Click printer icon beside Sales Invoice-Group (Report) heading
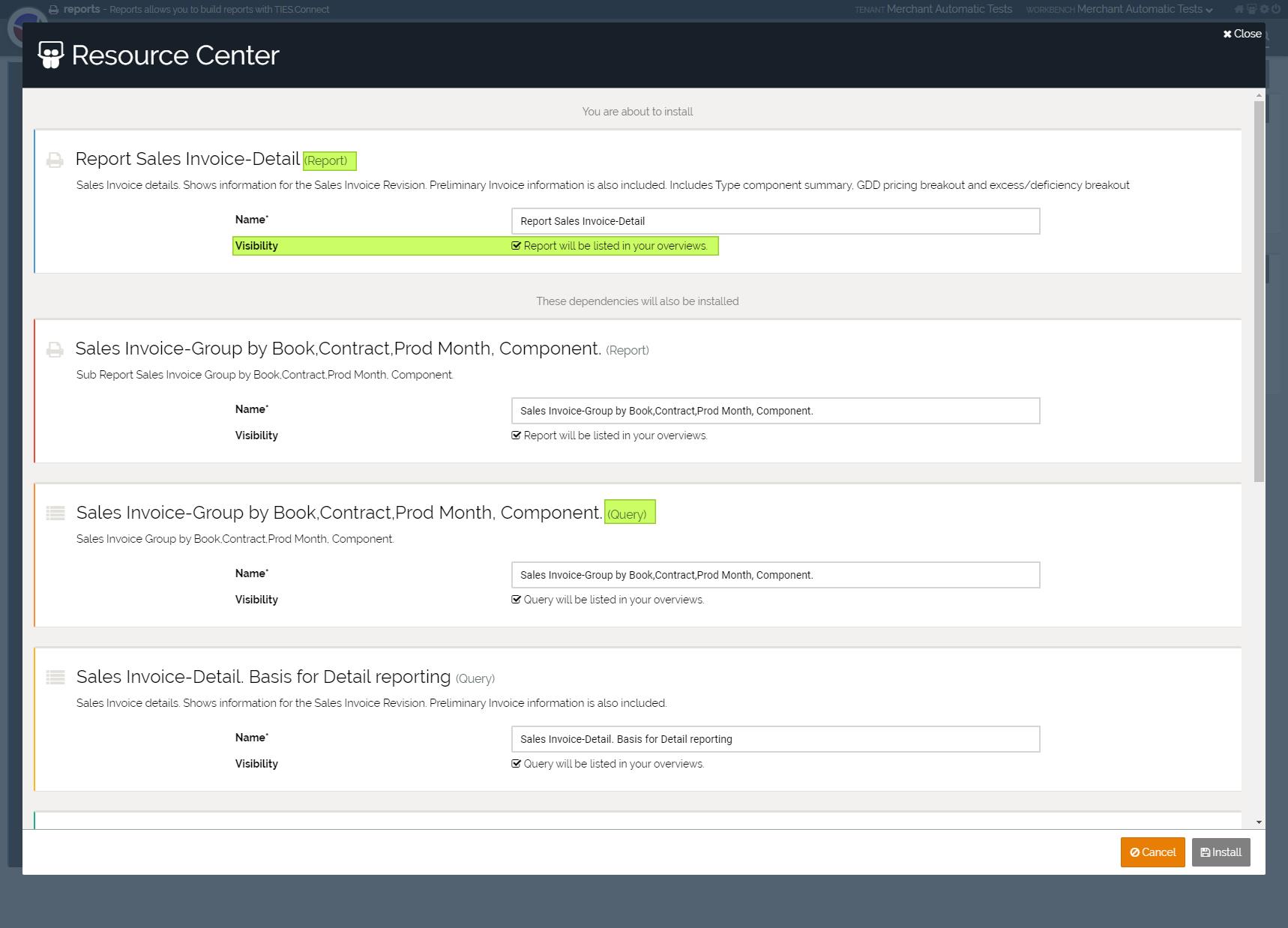The width and height of the screenshot is (1288, 928). tap(55, 349)
